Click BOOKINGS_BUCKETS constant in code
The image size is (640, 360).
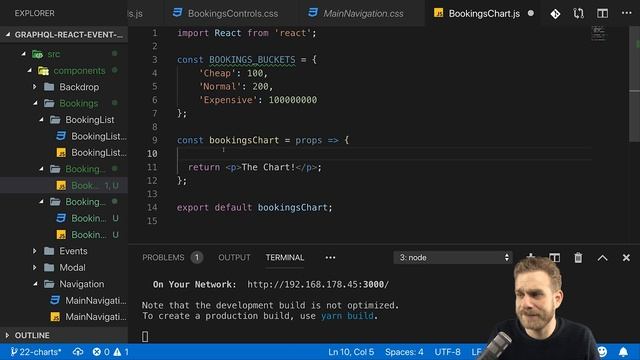(252, 60)
